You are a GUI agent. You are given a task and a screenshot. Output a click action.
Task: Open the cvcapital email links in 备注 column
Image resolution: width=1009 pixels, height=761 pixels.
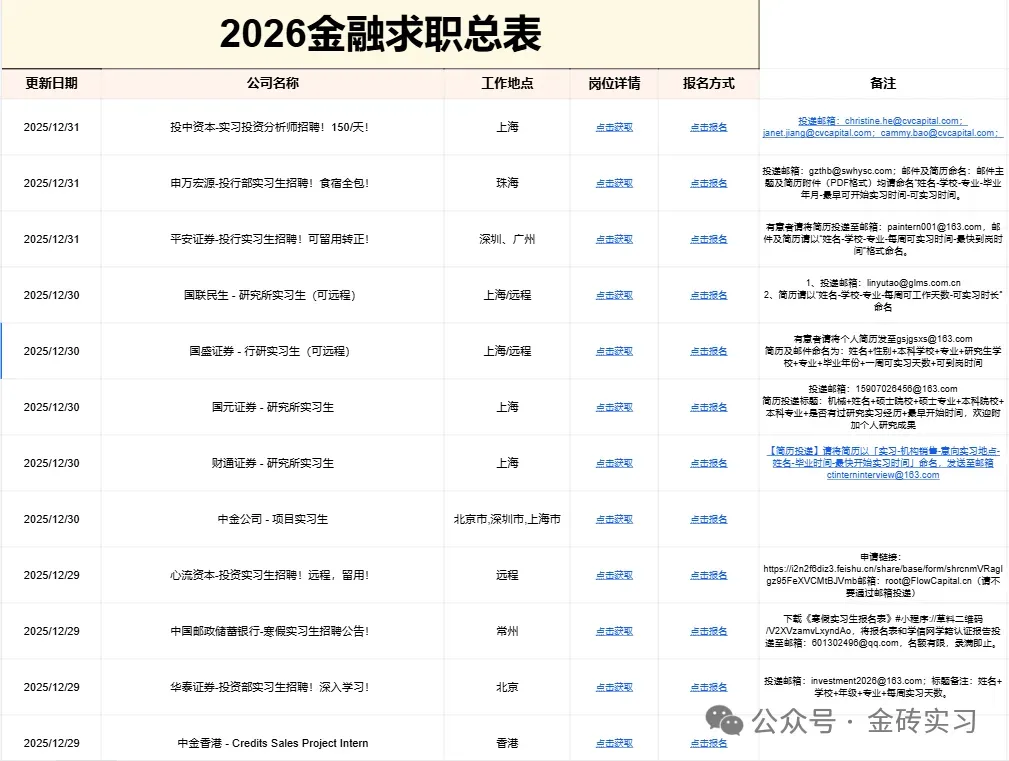click(883, 127)
